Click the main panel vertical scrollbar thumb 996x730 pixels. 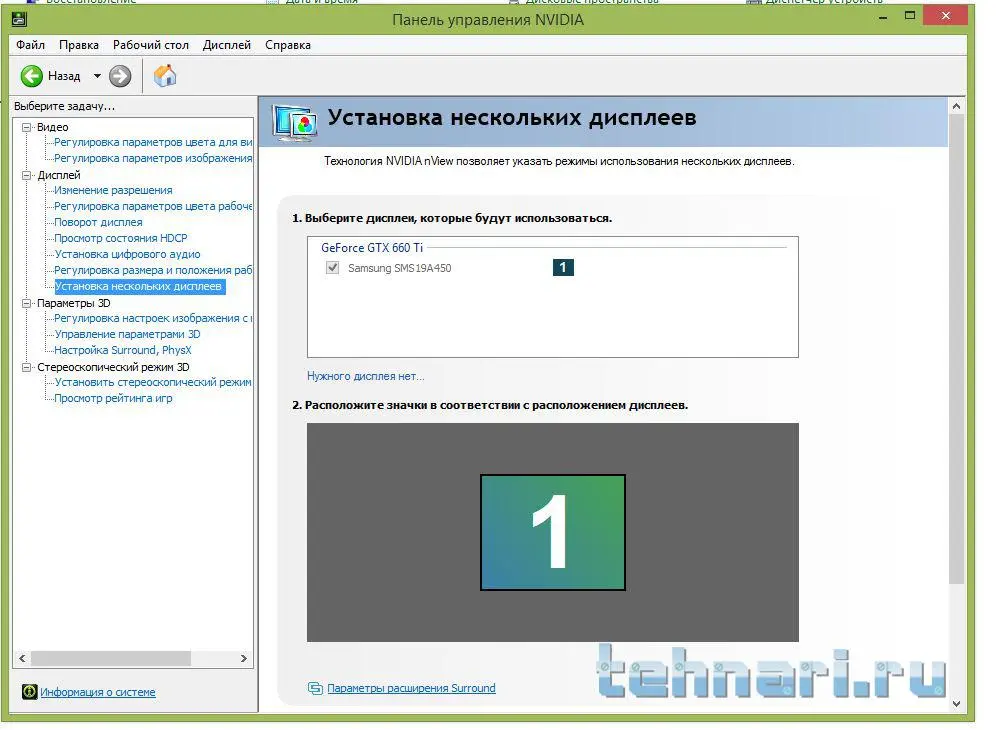957,349
